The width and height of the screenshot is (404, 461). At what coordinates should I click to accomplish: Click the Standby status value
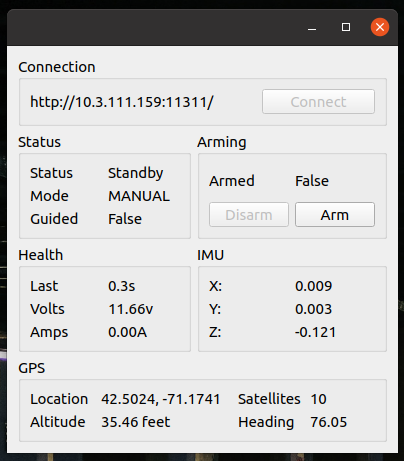[x=135, y=173]
